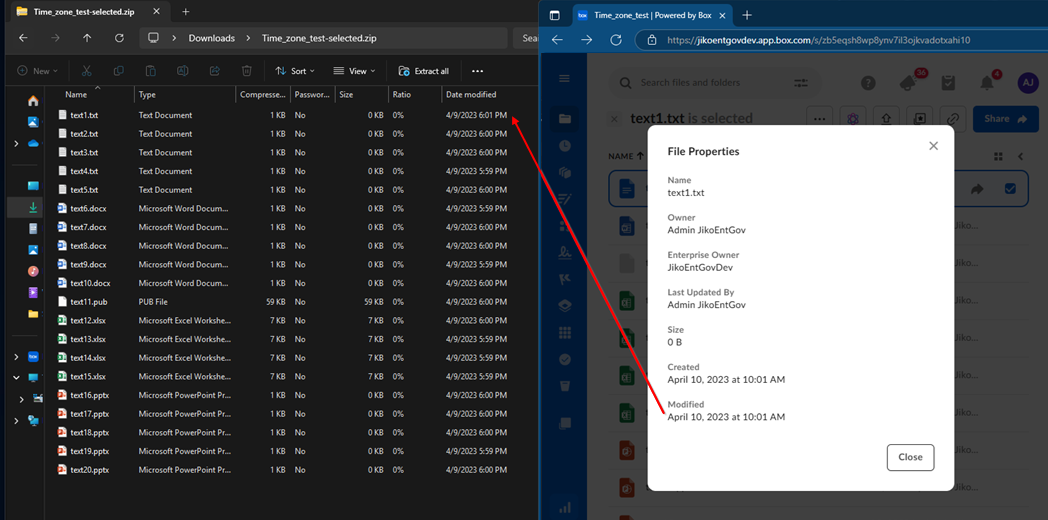
Task: Open Apps grid icon in Box sidebar
Action: pos(565,332)
